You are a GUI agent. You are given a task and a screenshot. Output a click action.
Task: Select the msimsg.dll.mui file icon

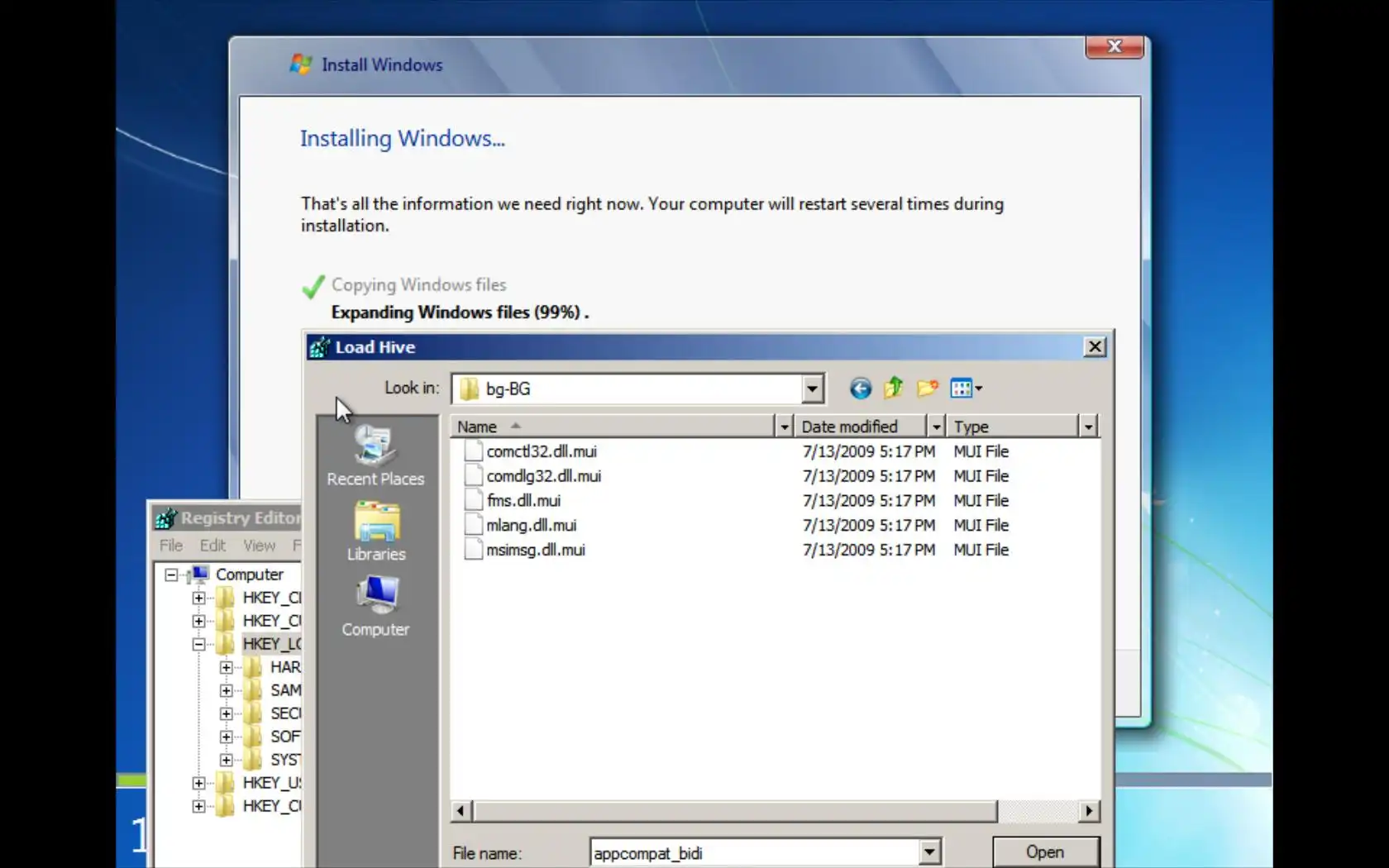click(473, 550)
